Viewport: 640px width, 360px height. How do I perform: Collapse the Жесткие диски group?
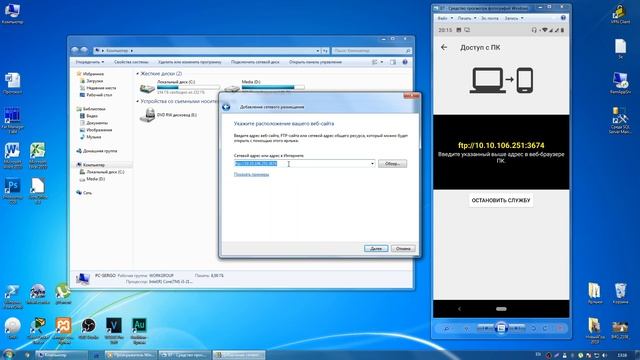click(138, 73)
